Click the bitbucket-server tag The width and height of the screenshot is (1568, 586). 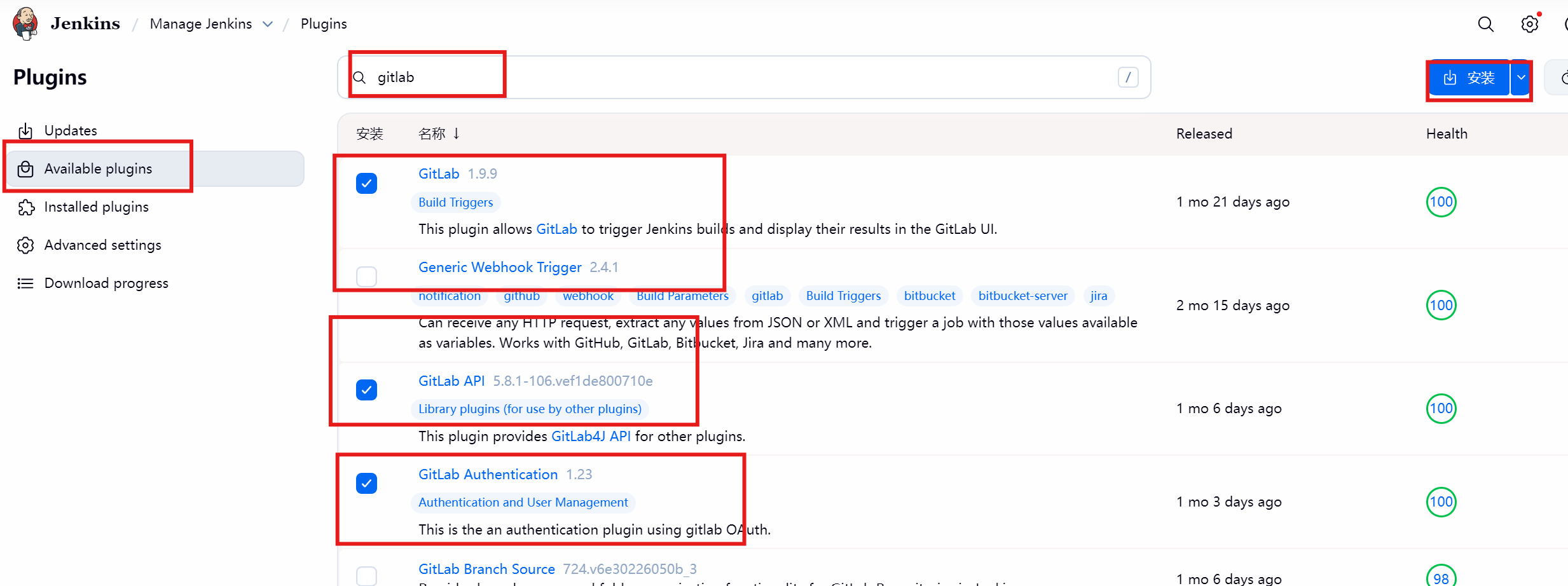coord(1022,296)
